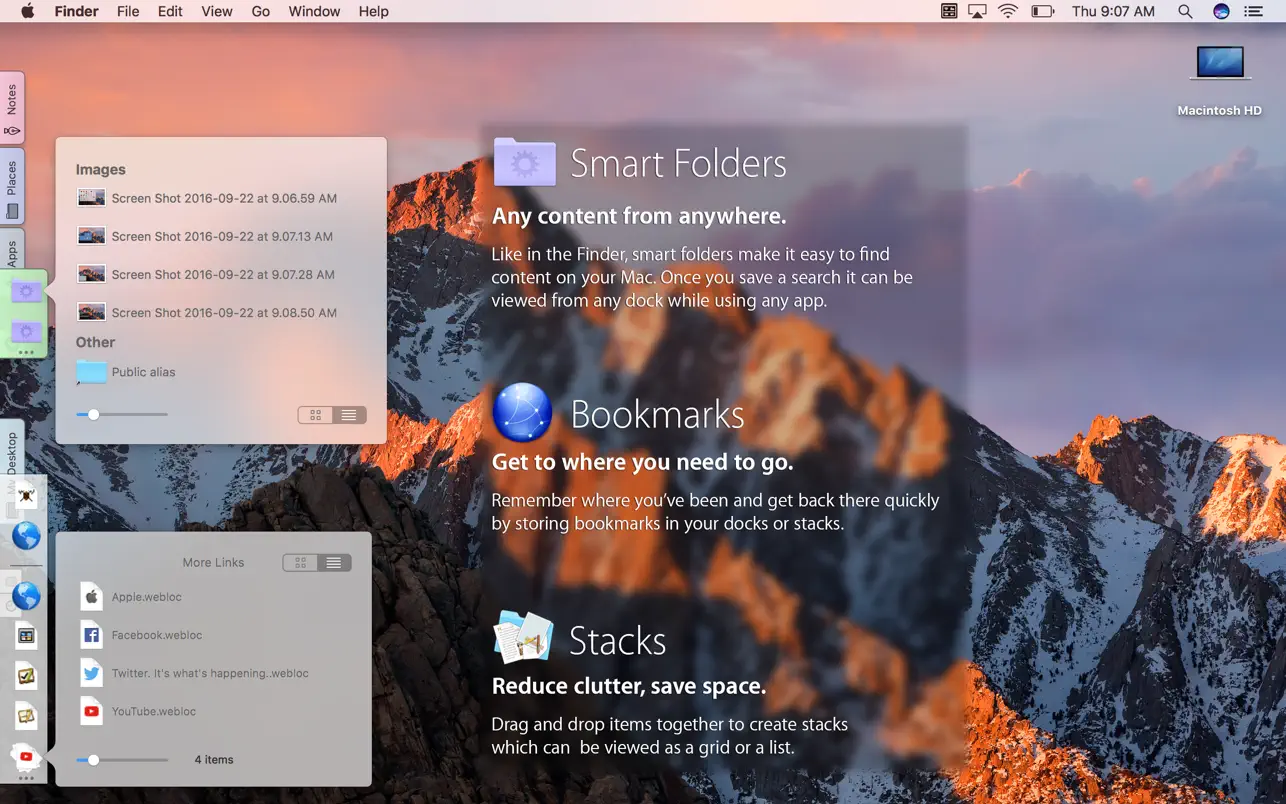Click the Wi-Fi status icon
1286x804 pixels.
coord(1008,11)
